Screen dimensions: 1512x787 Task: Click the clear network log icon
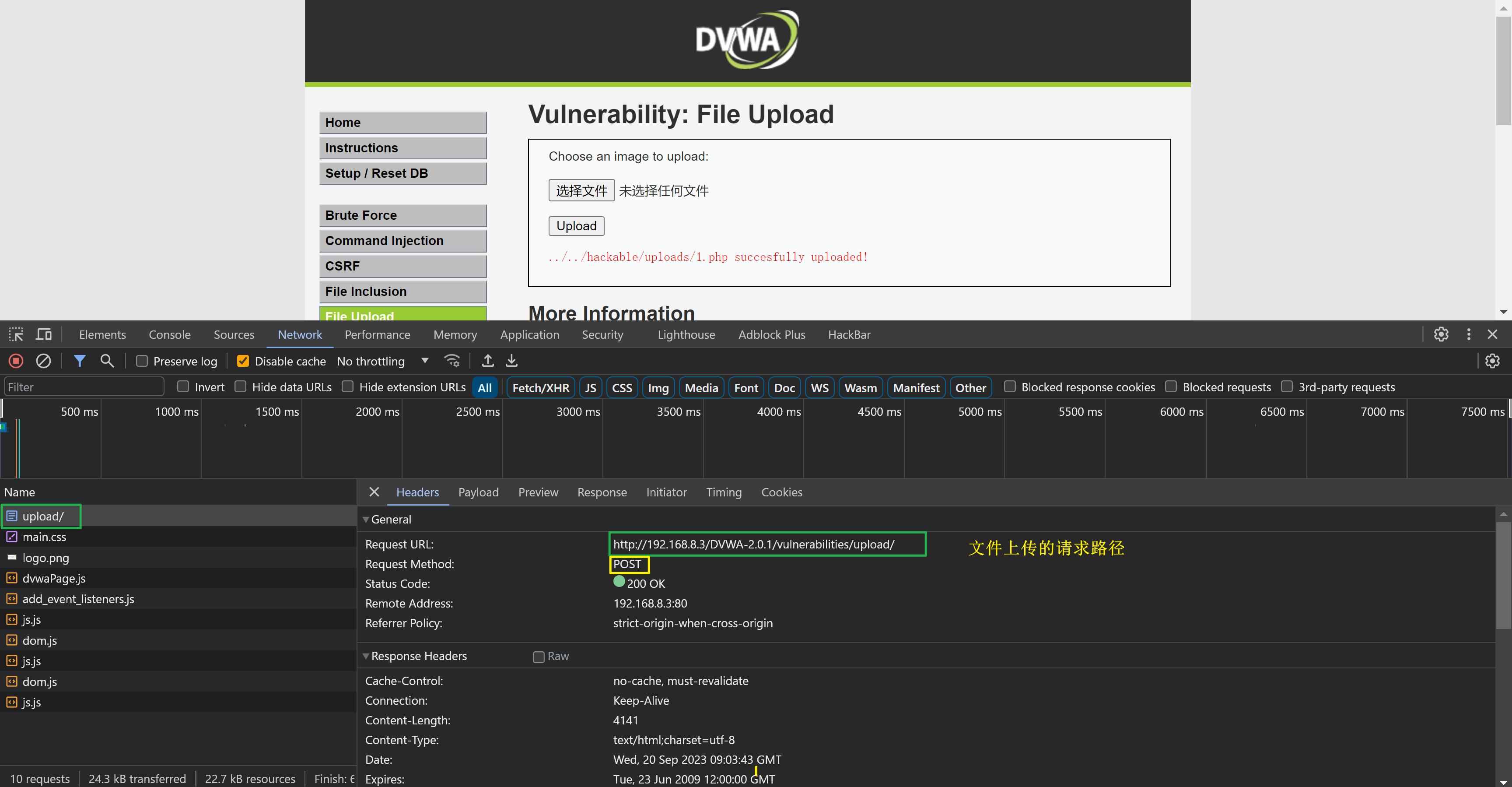(x=43, y=361)
